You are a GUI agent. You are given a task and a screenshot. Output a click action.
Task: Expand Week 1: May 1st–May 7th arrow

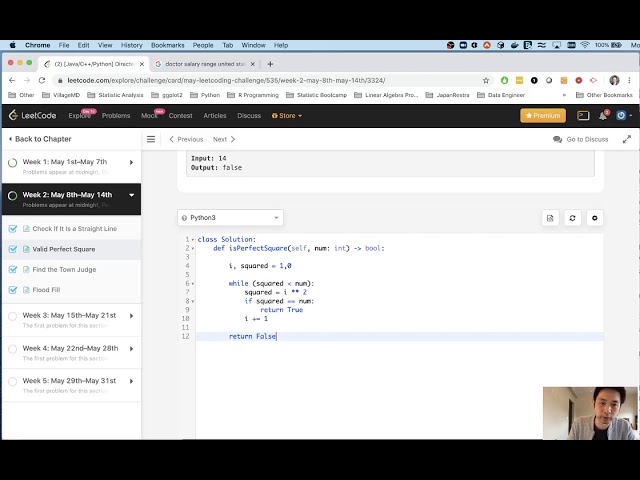click(131, 162)
